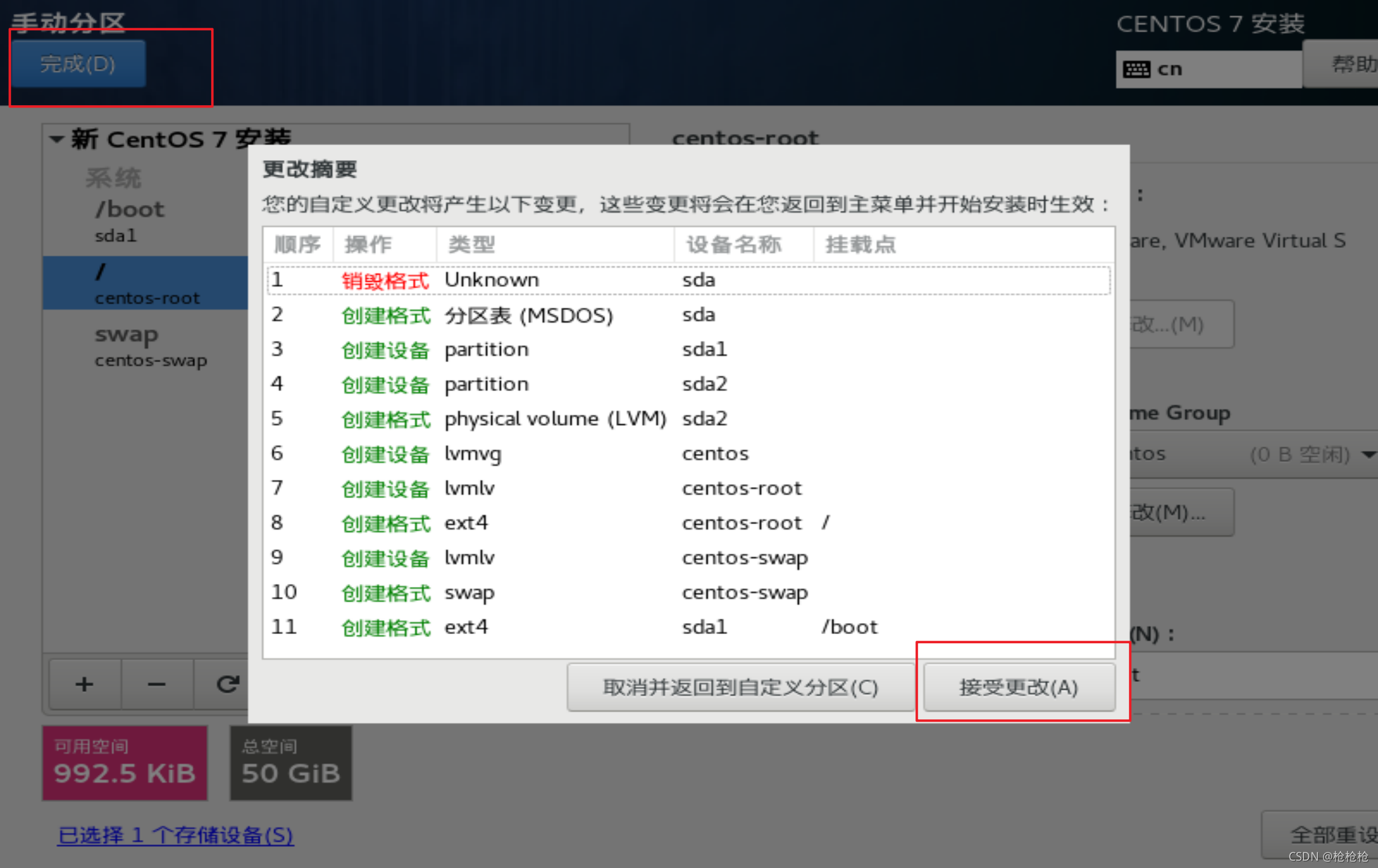This screenshot has height=868, width=1378.
Task: Click the 挂载点 column header
Action: 964,245
